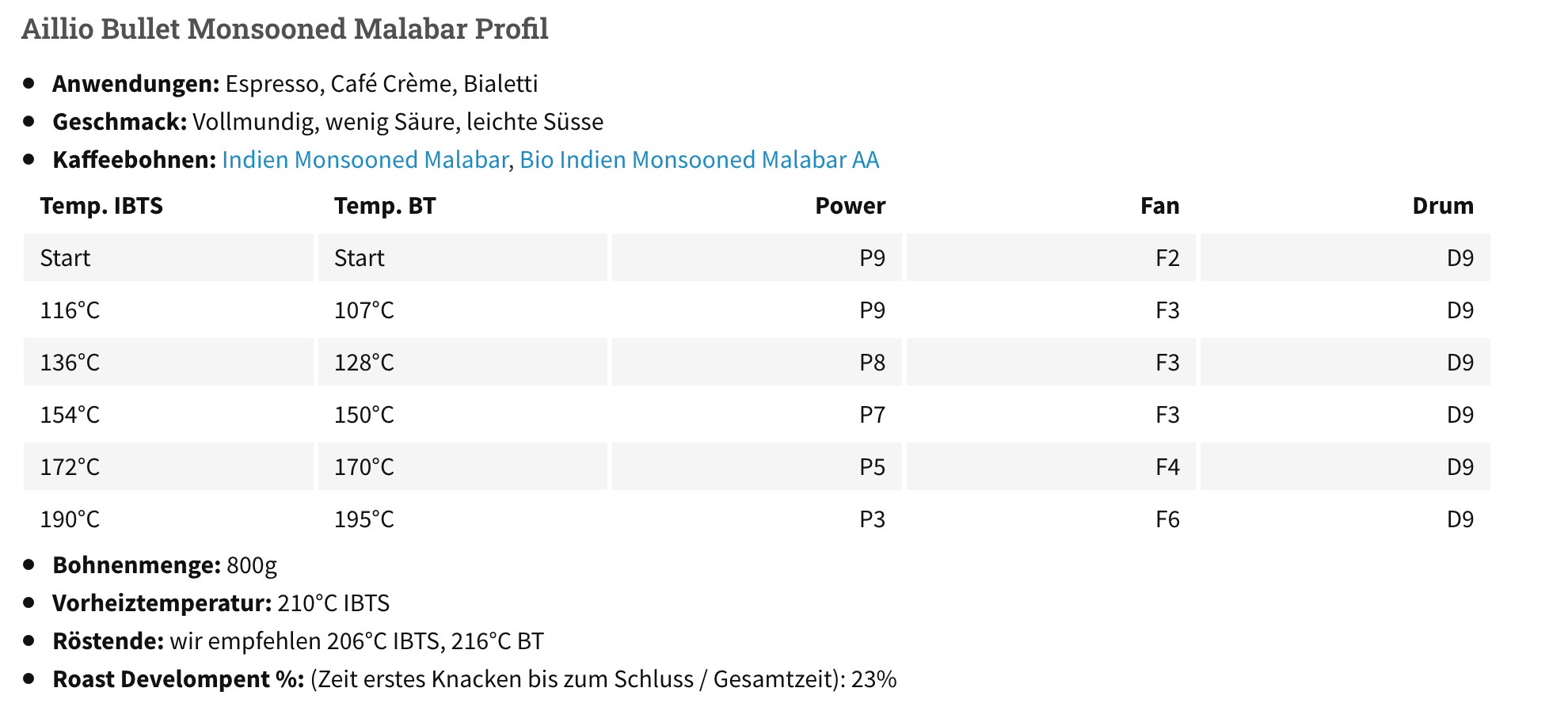Select the 116°C IBTS cell
This screenshot has height=722, width=1568.
pyautogui.click(x=169, y=310)
